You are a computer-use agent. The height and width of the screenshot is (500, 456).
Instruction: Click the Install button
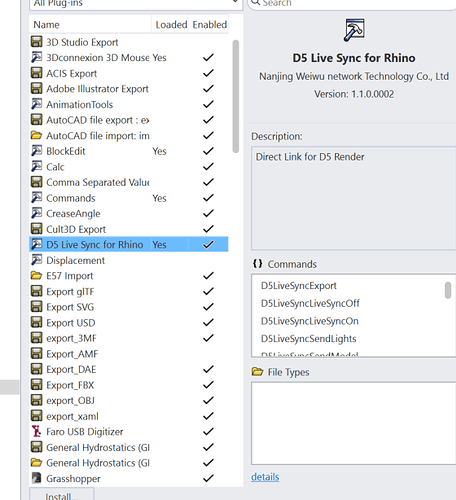(x=61, y=494)
